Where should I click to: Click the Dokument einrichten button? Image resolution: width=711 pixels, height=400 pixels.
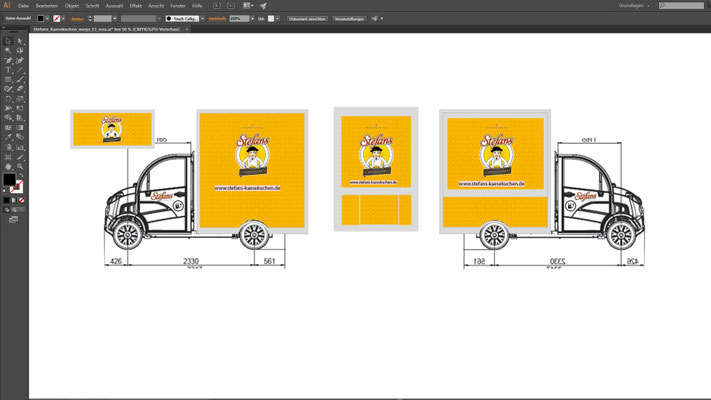[307, 19]
